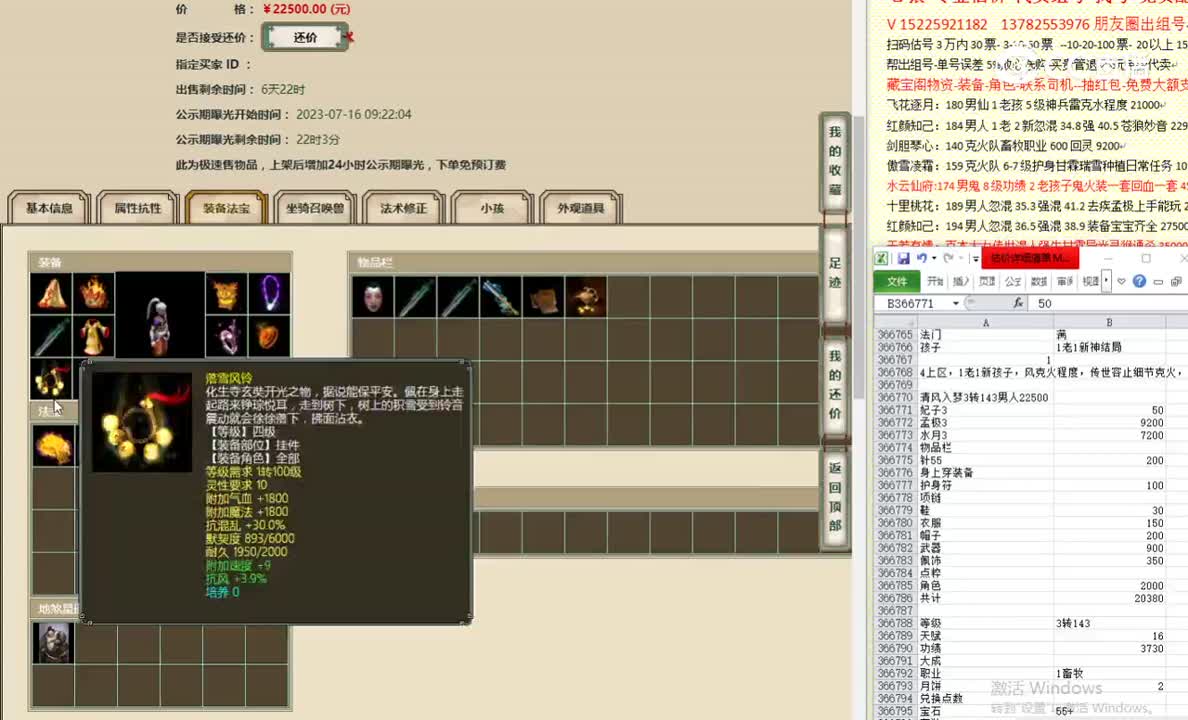This screenshot has width=1188, height=720.
Task: Open Excel Help
Action: 1140,281
